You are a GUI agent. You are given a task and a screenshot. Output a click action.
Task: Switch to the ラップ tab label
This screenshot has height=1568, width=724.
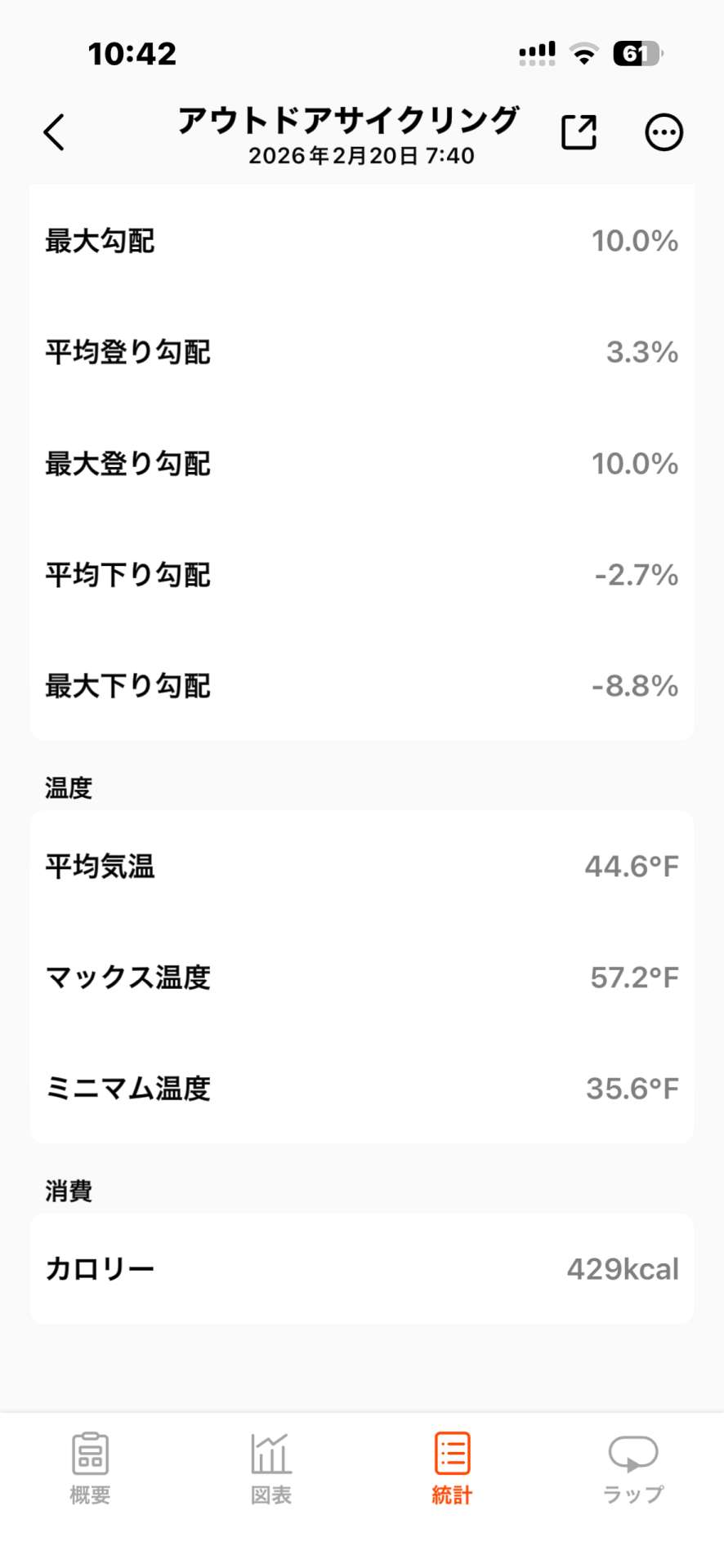(x=633, y=1494)
